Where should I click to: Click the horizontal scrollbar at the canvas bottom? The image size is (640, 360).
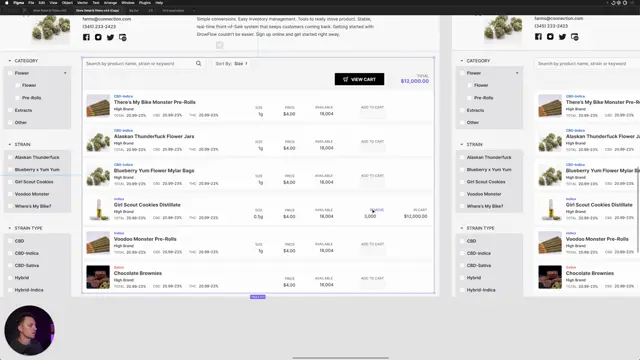pos(341,358)
